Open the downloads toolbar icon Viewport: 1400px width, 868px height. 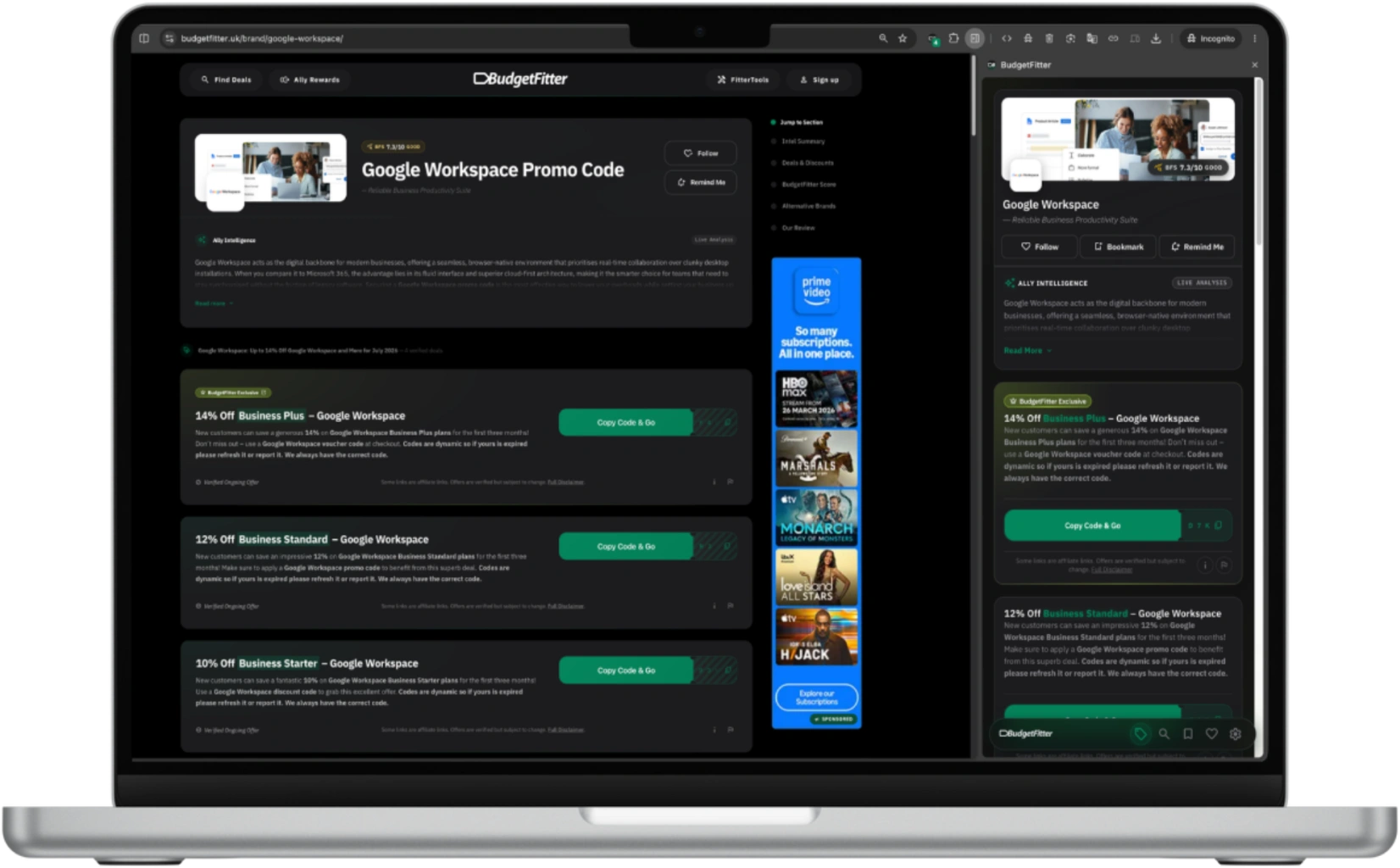tap(1155, 38)
